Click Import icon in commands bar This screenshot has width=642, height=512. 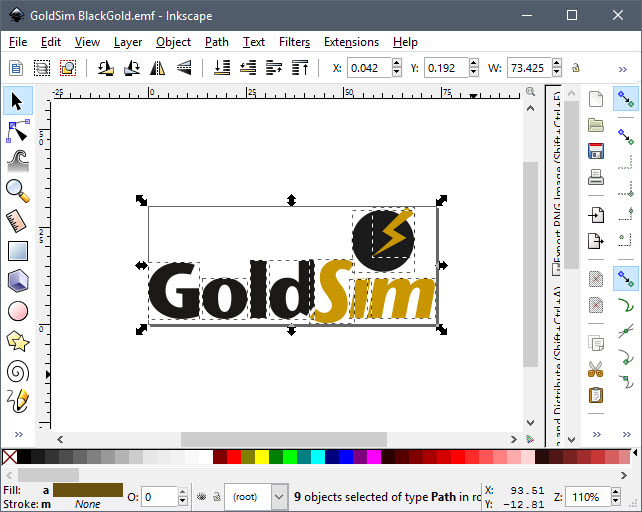coord(596,215)
